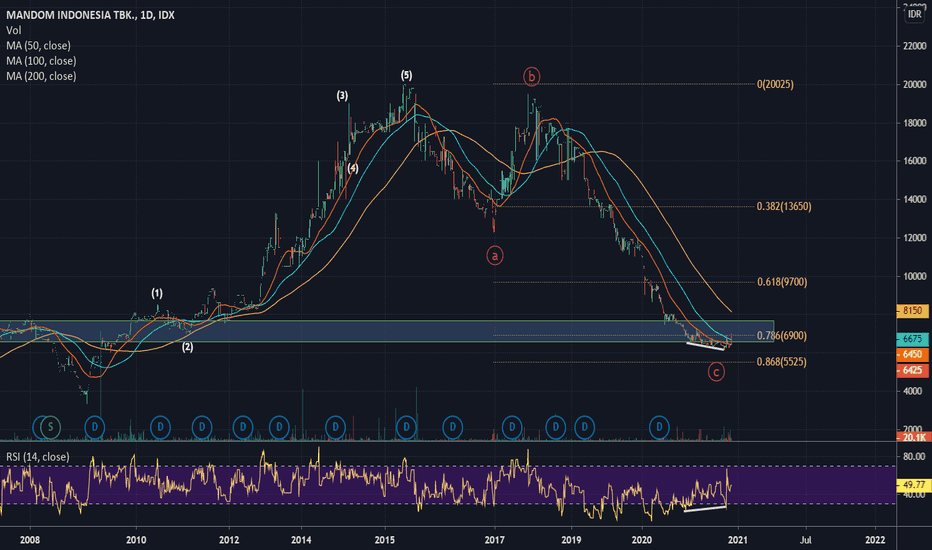Click the 0.382(13650) Fibonacci level label
932x550 pixels.
[784, 206]
